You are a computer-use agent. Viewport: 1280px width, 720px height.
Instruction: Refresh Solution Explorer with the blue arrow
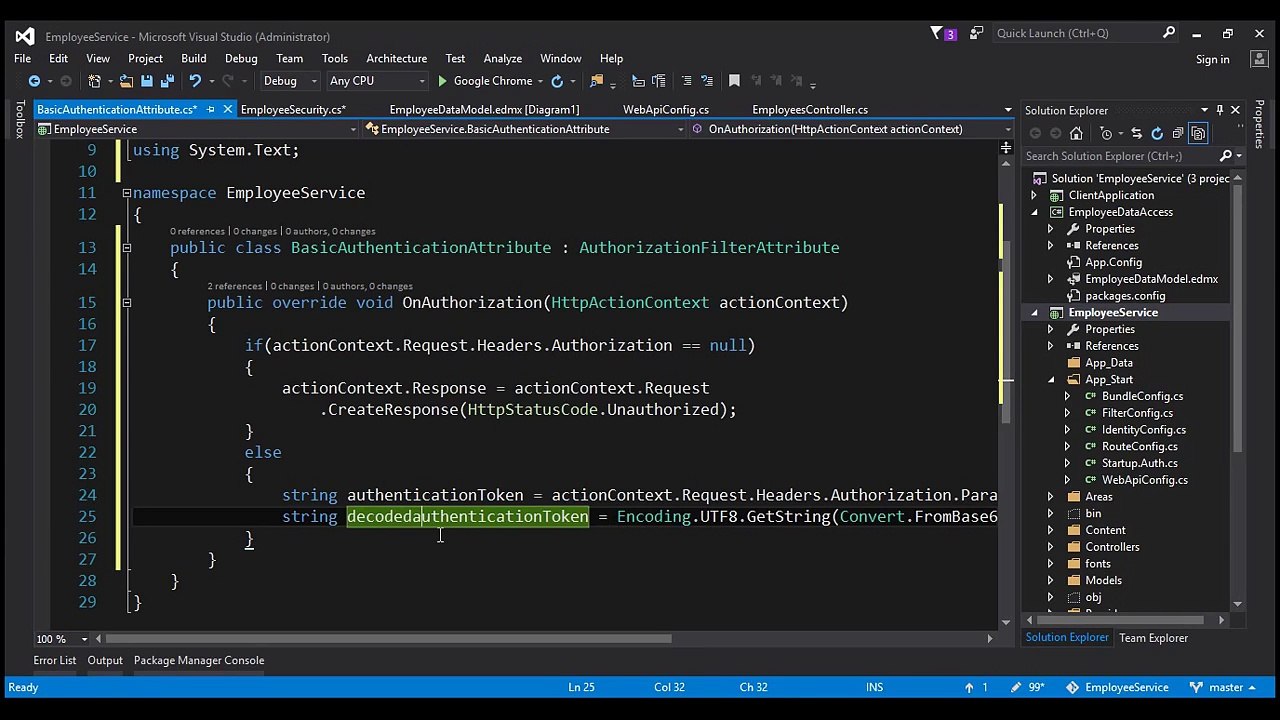(x=1157, y=133)
